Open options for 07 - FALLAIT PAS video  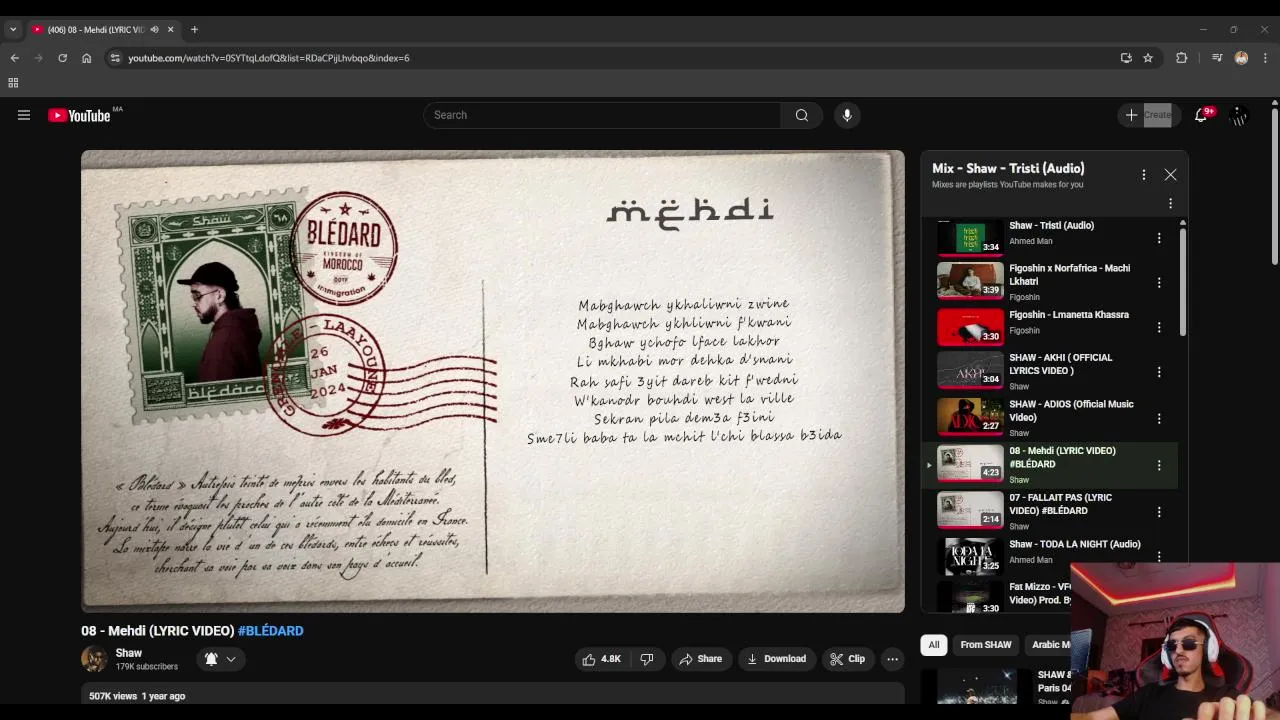click(x=1159, y=512)
